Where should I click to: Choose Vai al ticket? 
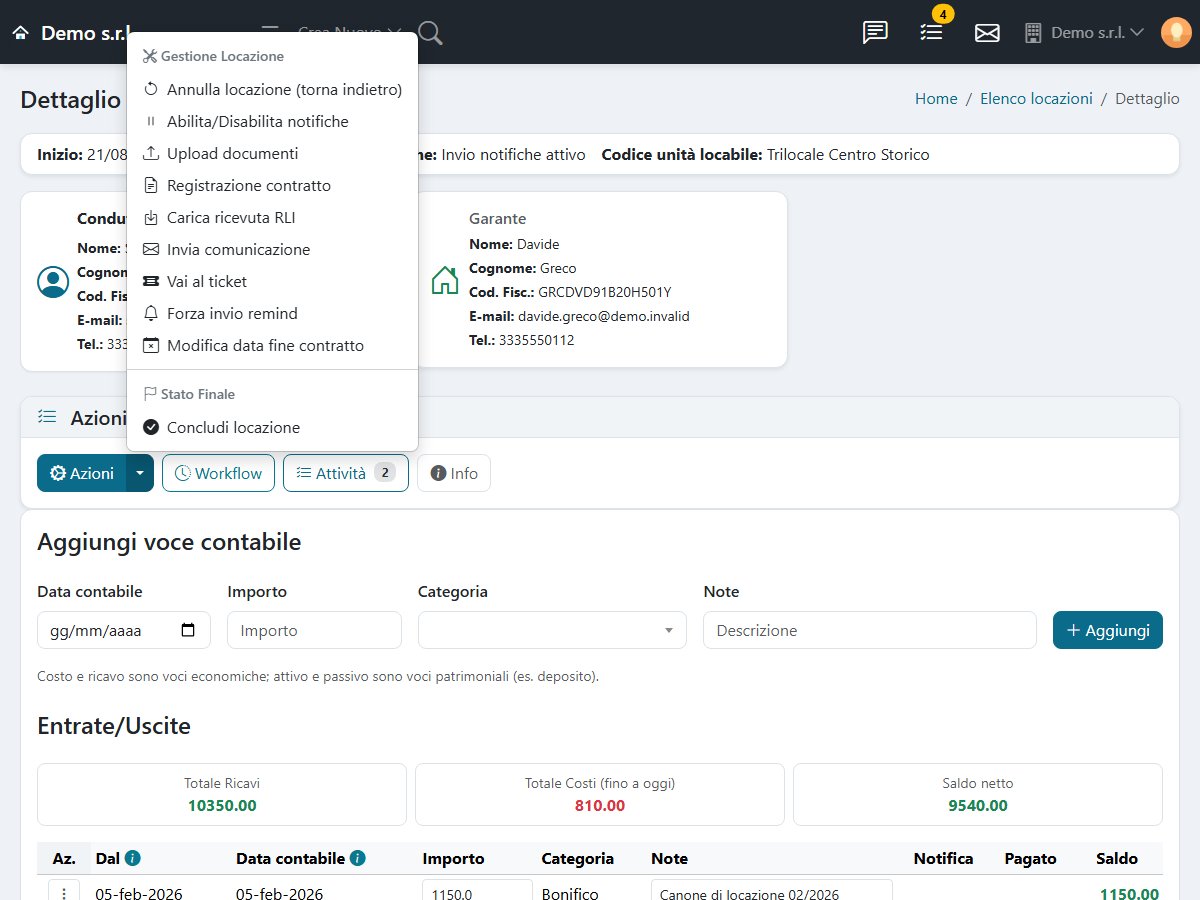(272, 282)
